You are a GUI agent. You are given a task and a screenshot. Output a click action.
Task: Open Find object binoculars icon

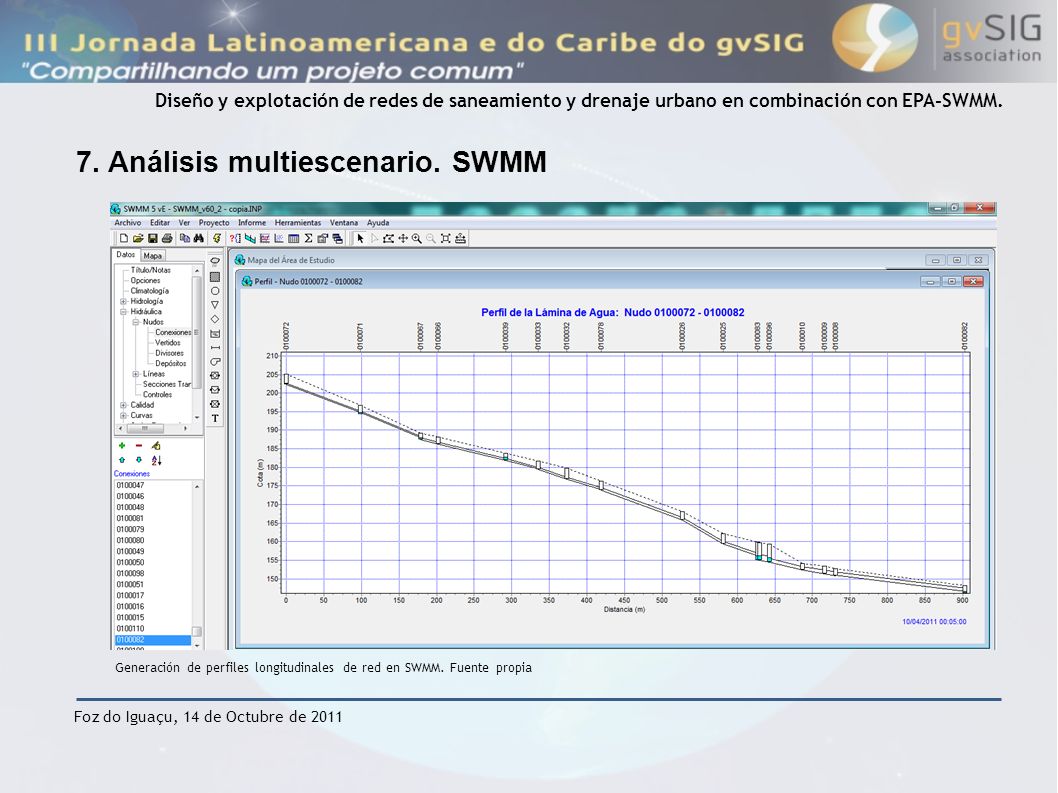tap(198, 238)
